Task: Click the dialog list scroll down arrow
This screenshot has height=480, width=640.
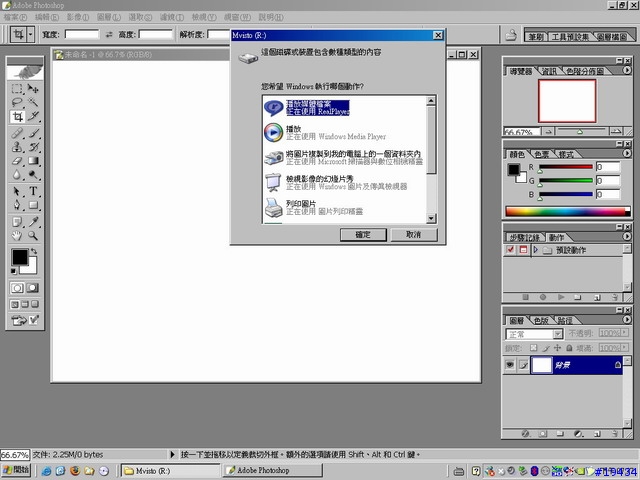Action: tap(431, 218)
